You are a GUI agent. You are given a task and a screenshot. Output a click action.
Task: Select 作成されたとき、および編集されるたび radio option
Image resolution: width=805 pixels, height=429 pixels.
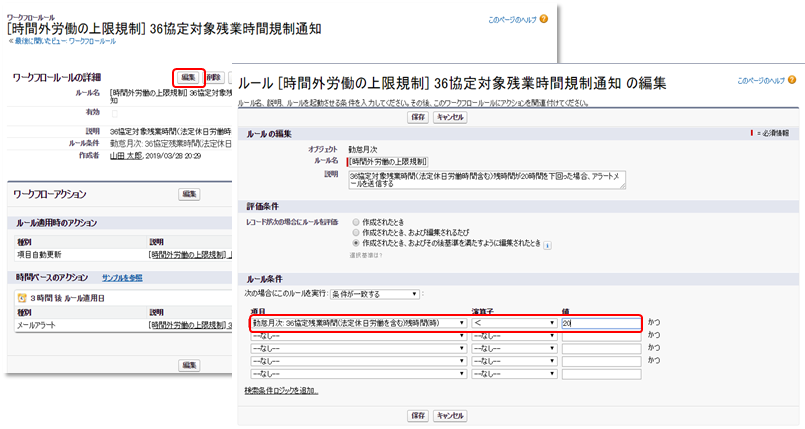[x=356, y=231]
